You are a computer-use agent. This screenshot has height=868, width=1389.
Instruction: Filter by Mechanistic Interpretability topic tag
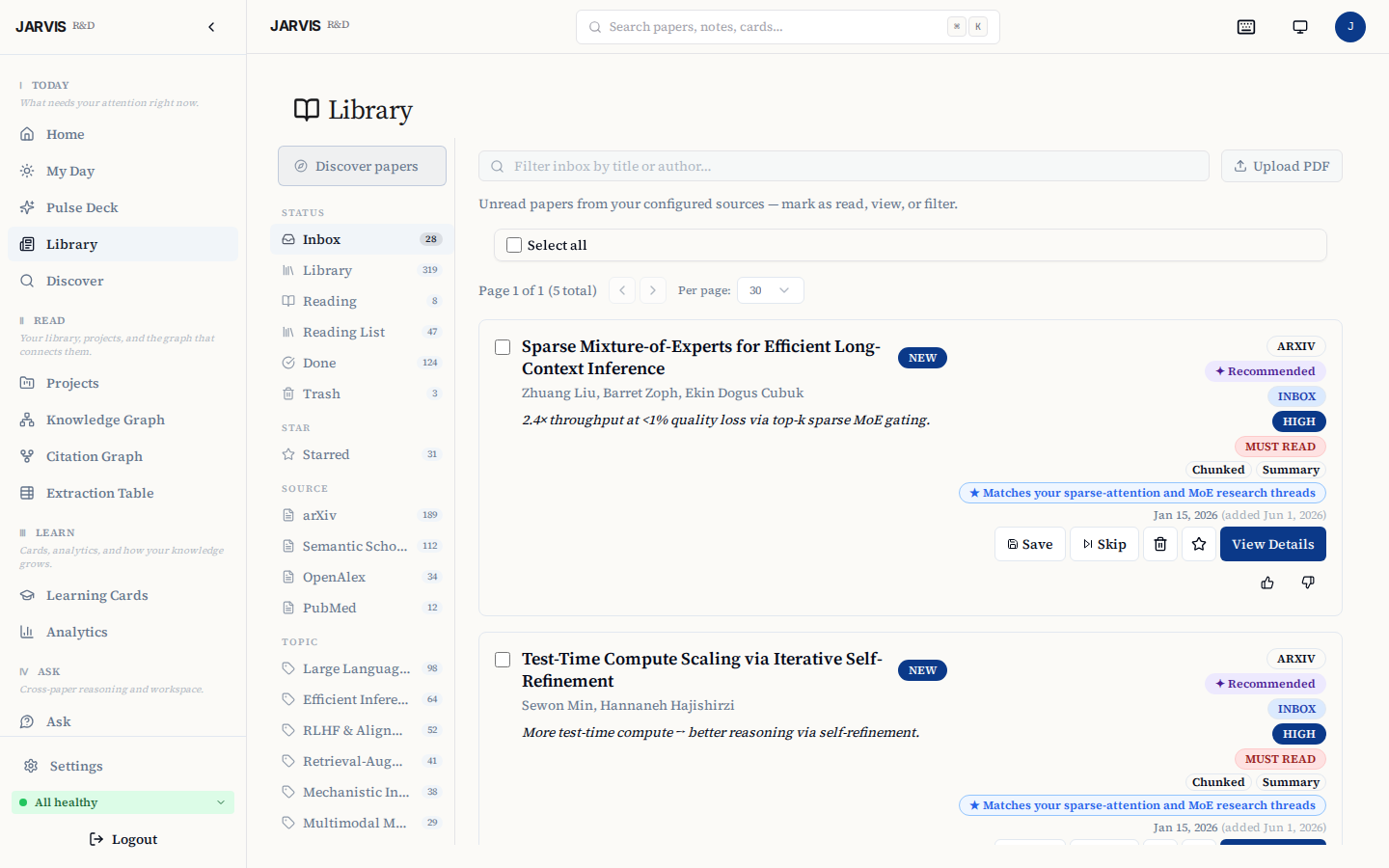pyautogui.click(x=362, y=792)
